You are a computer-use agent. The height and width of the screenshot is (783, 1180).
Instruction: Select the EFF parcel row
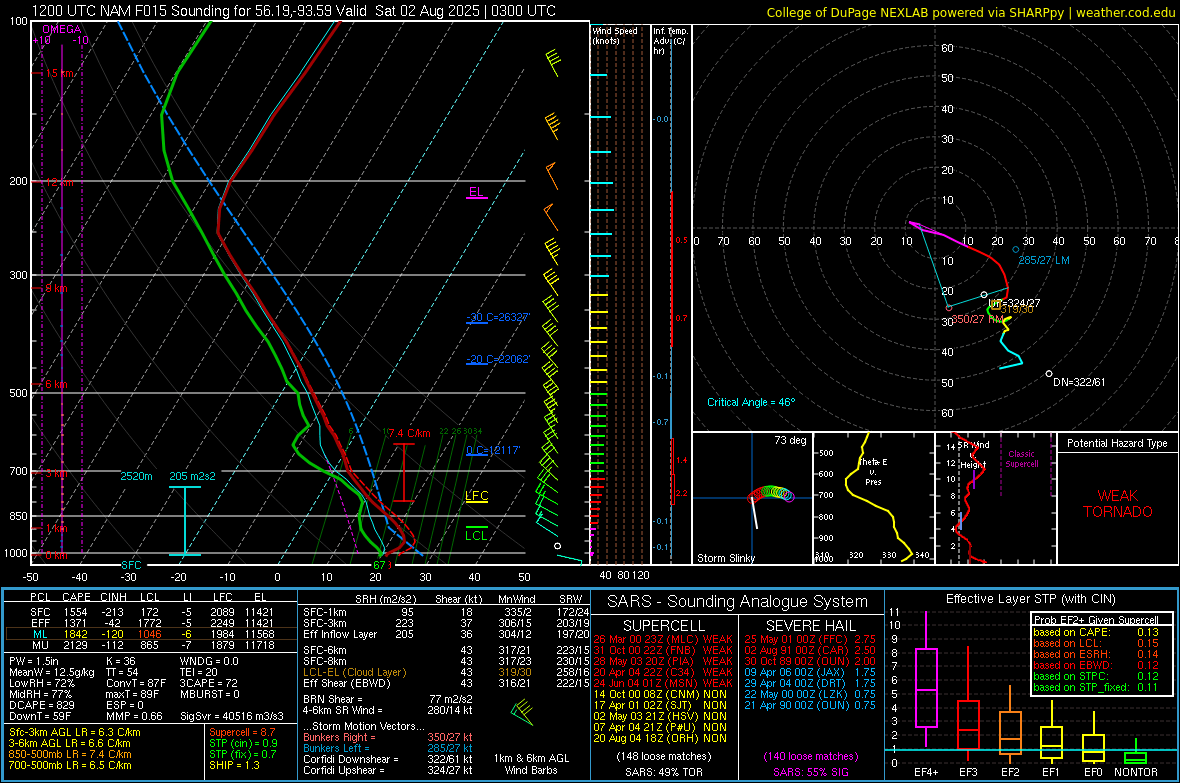(151, 623)
